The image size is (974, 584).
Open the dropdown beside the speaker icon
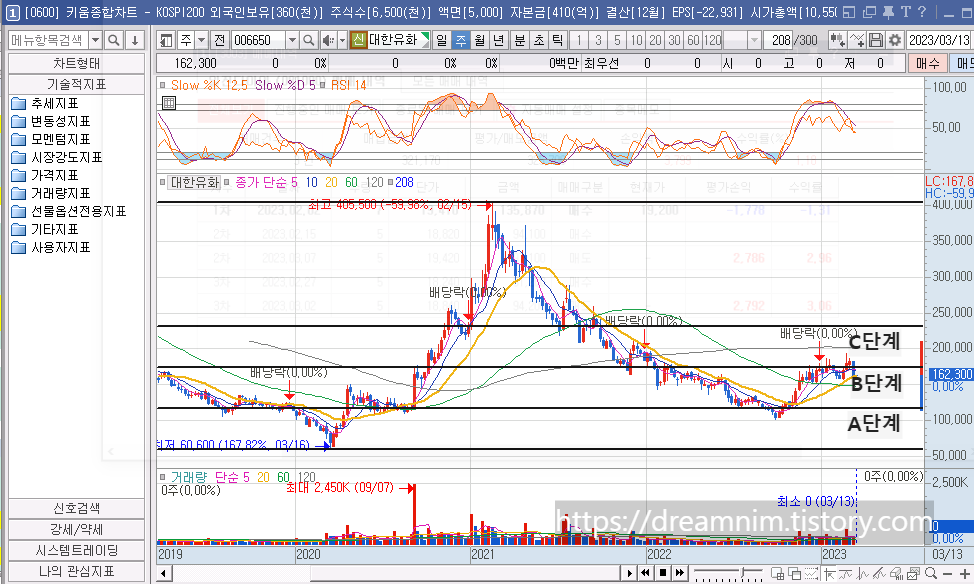[x=342, y=40]
